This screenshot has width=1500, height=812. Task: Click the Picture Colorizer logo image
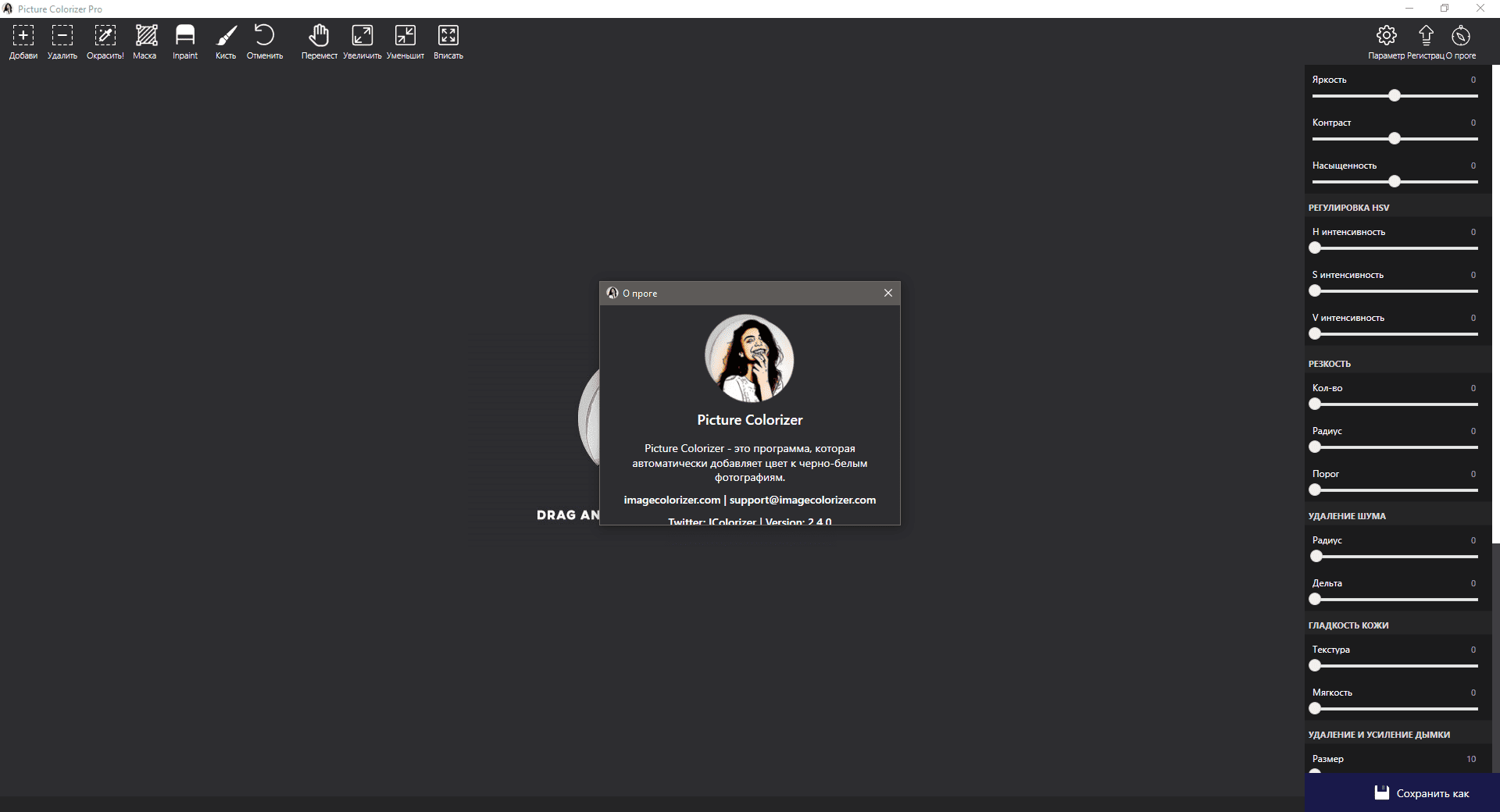click(749, 358)
